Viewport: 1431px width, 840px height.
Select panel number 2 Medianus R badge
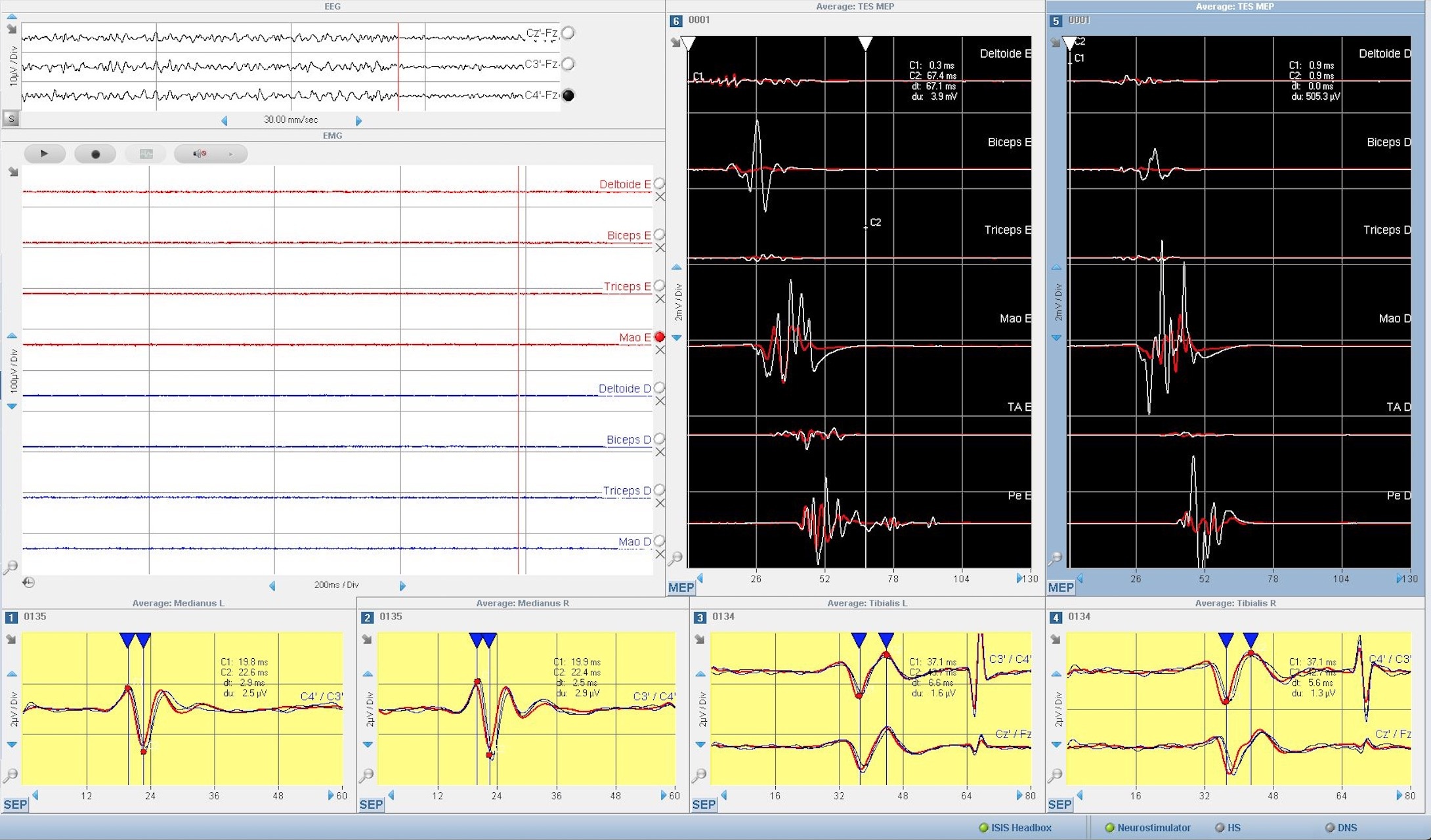pyautogui.click(x=368, y=618)
